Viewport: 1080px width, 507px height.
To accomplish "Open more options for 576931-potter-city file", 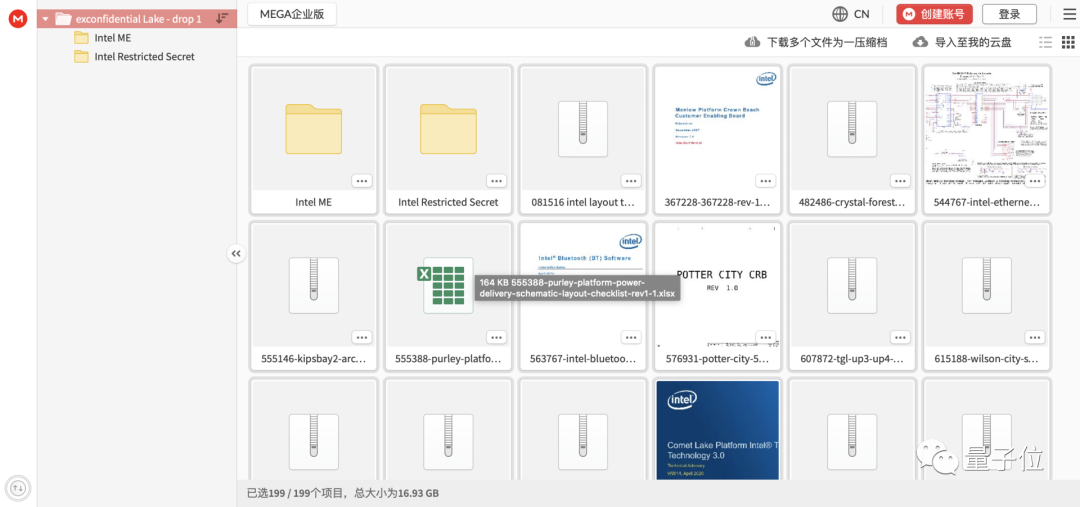I will tap(765, 337).
